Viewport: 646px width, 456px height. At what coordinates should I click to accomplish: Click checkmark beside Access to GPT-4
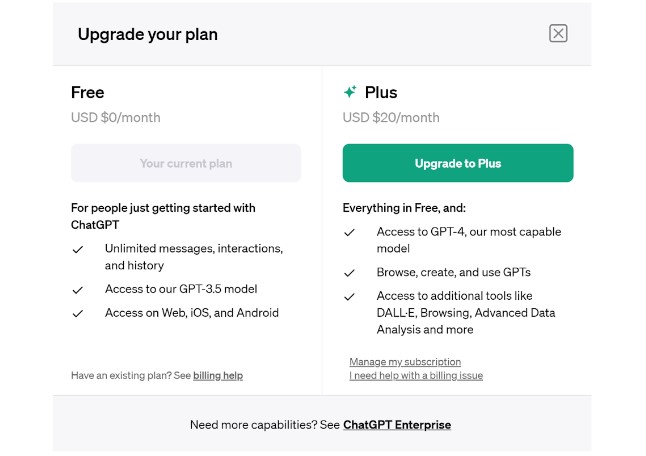tap(349, 232)
